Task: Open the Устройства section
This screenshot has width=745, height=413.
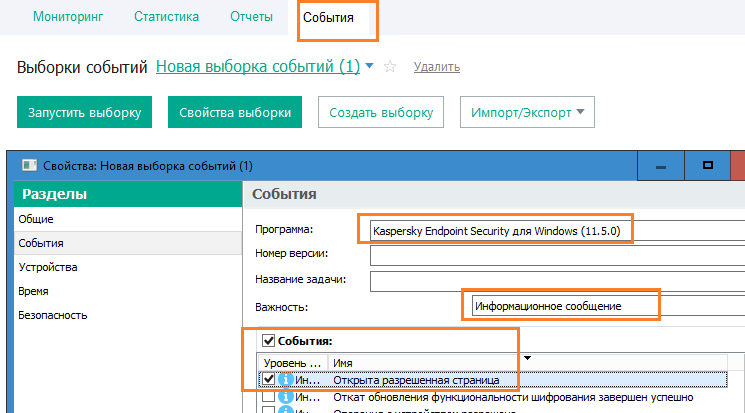Action: [128, 267]
